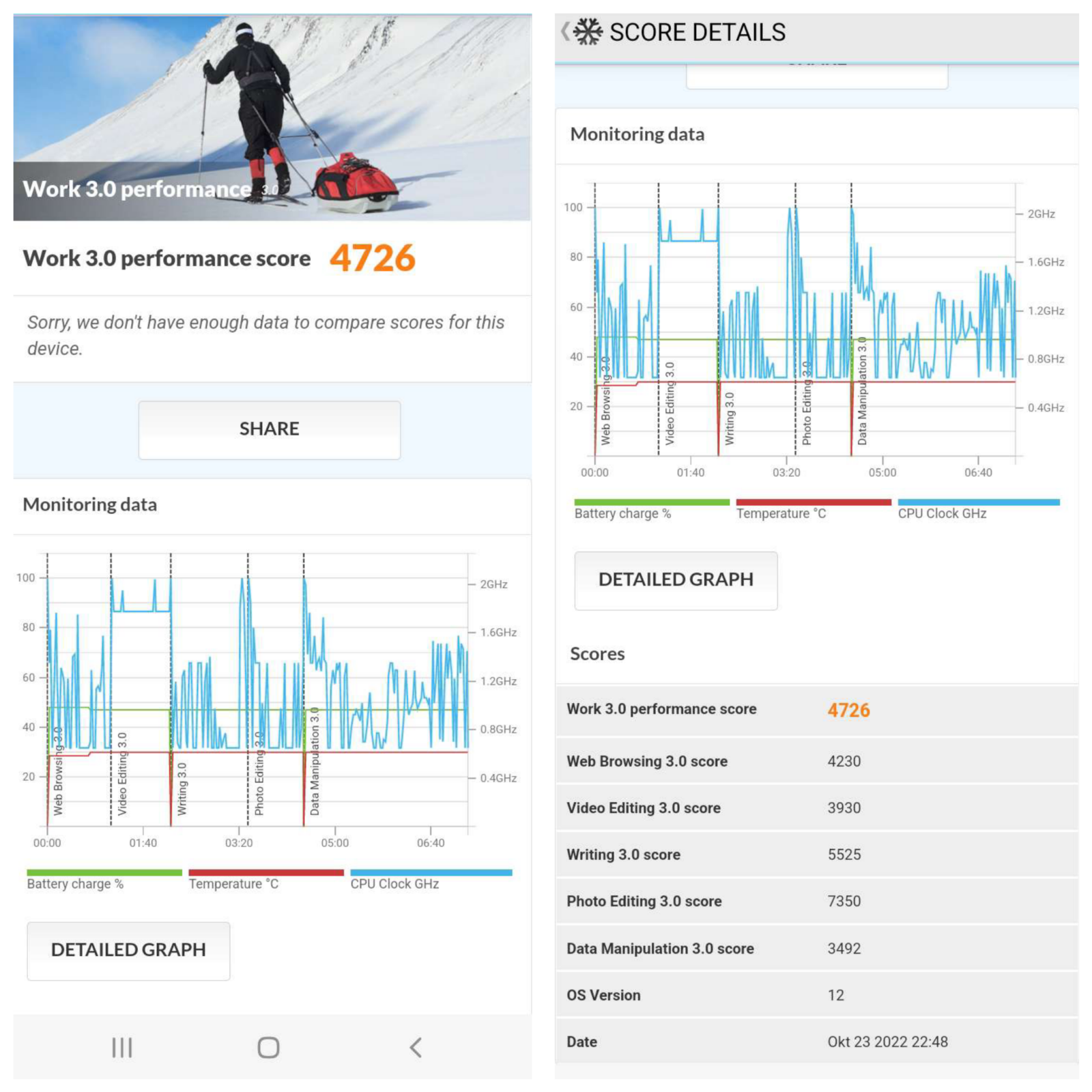Select the Video Editing 3.0 score row
Image resolution: width=1092 pixels, height=1092 pixels.
pyautogui.click(x=816, y=808)
